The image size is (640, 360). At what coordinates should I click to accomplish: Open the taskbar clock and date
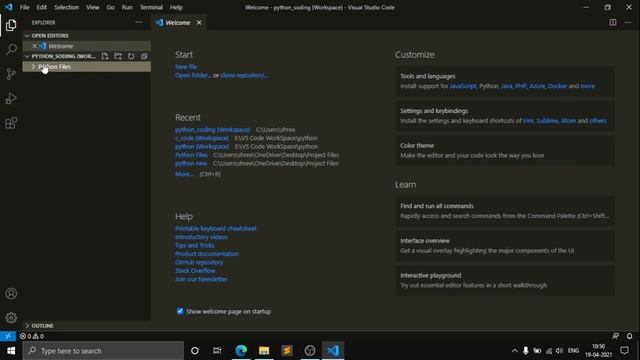[598, 351]
